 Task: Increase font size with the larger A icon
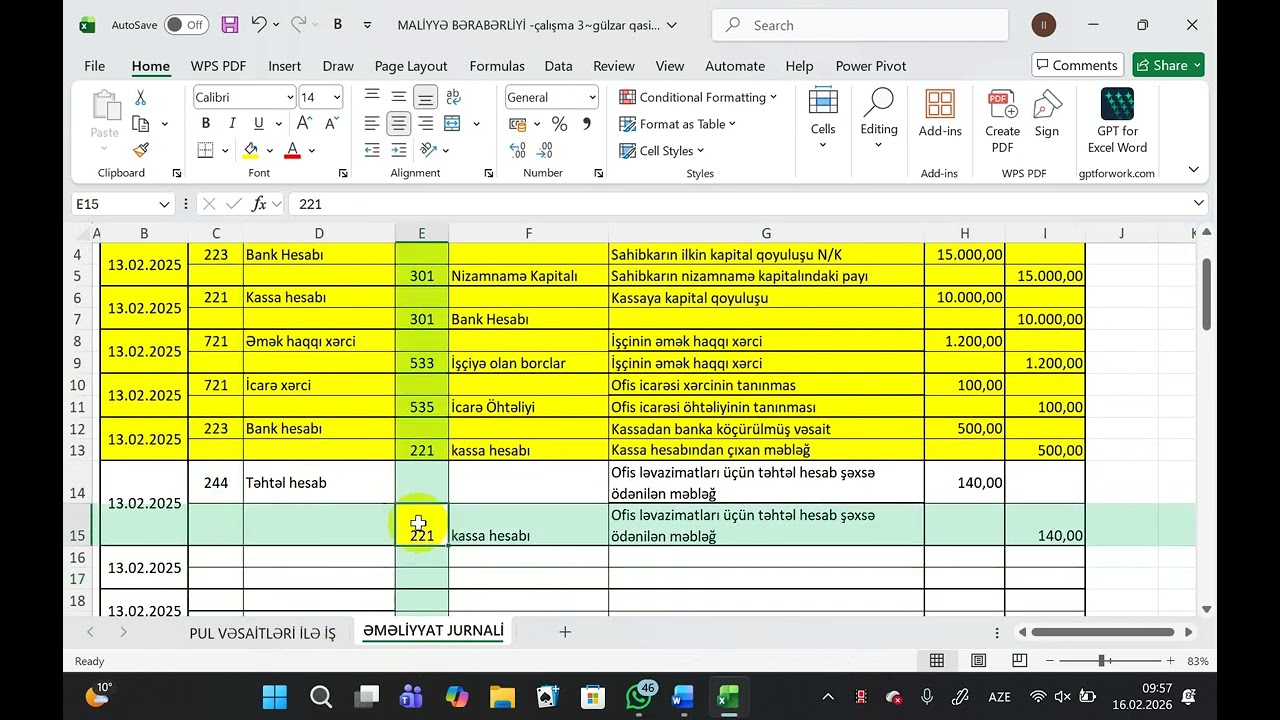[x=302, y=123]
